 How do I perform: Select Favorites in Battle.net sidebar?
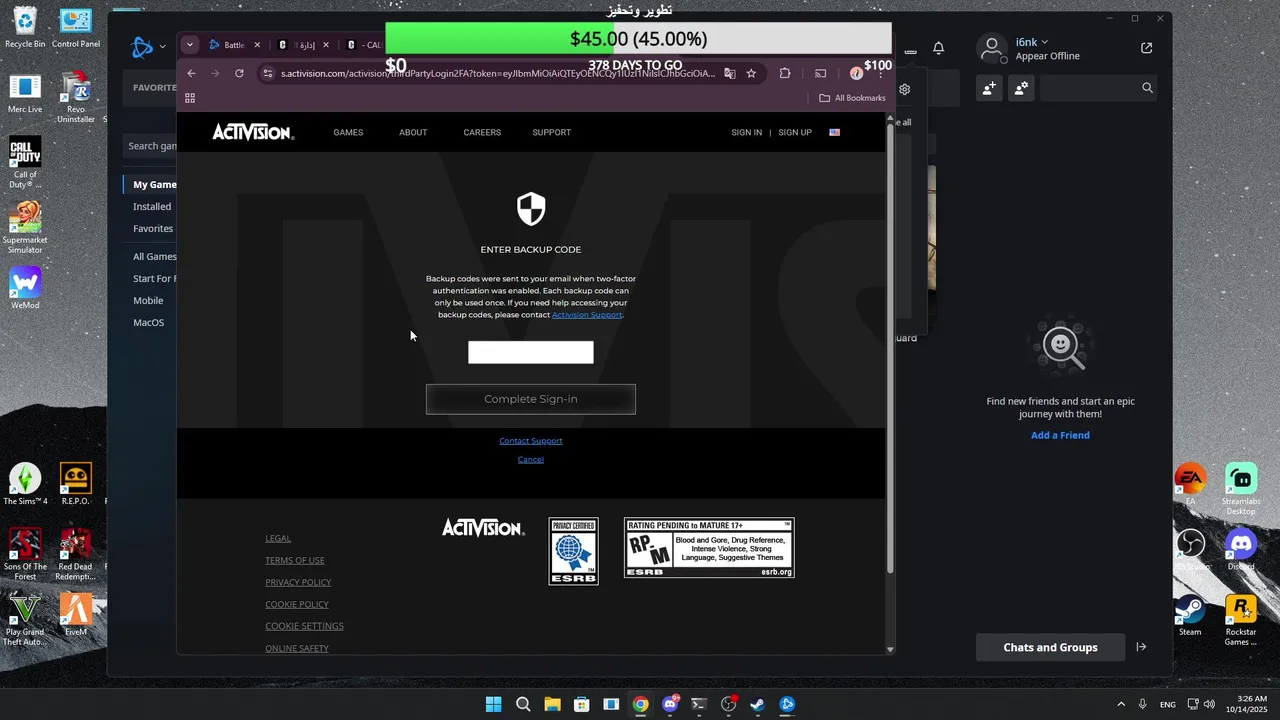coord(153,228)
